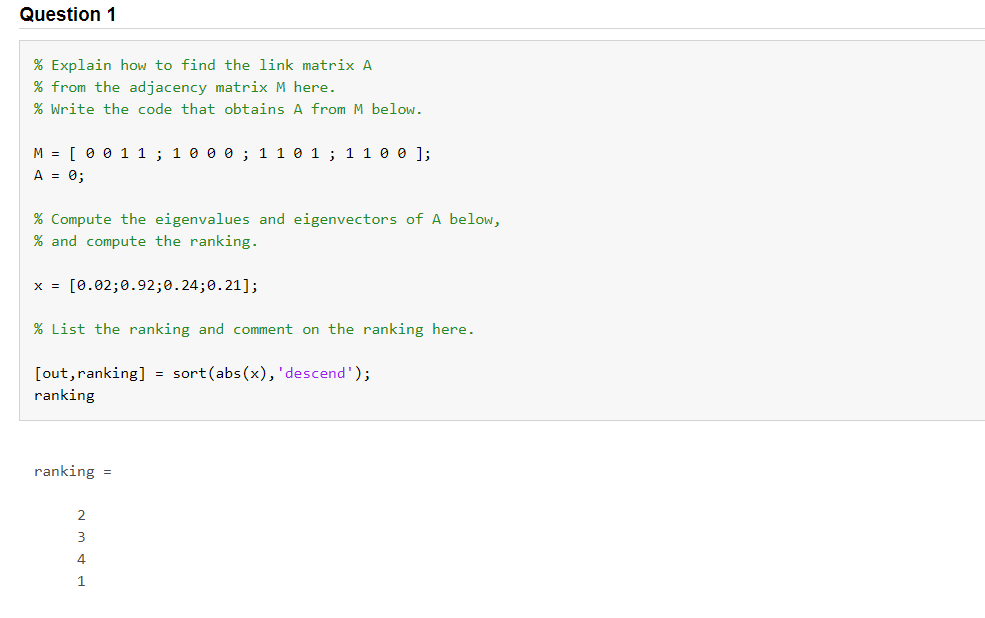Click the comment line '% Explain how to find the link matrix A'
This screenshot has width=985, height=618.
tap(203, 65)
